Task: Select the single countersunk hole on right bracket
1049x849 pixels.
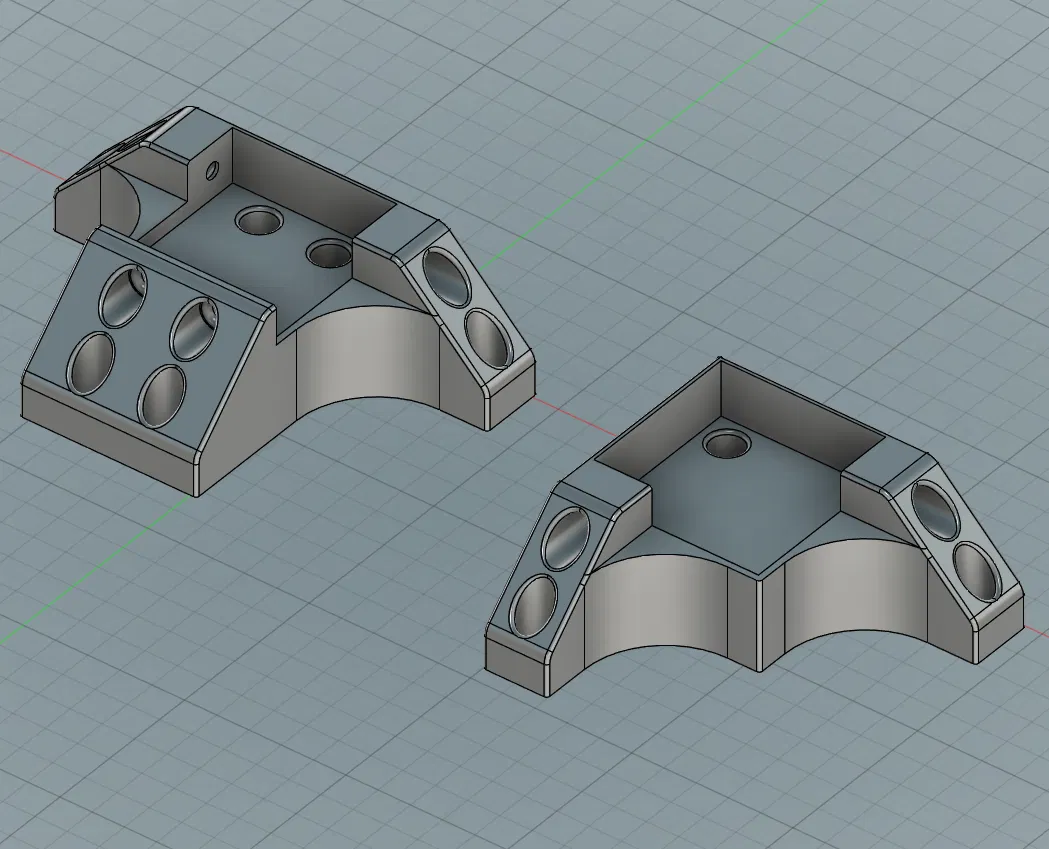Action: pos(727,442)
